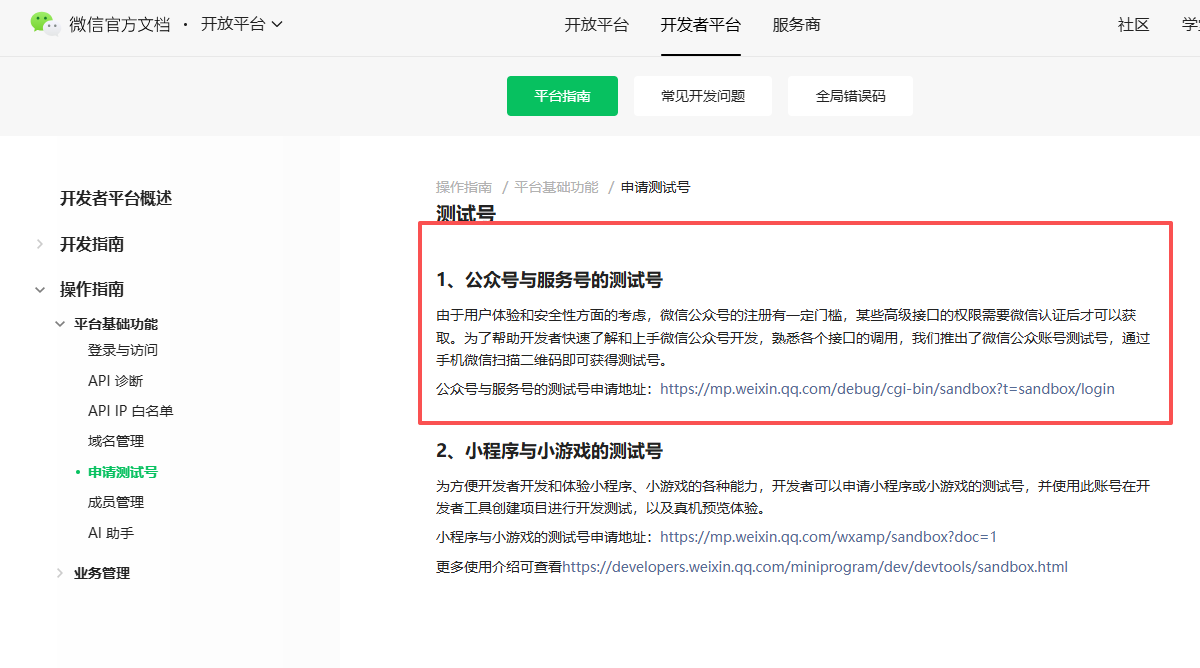Open the 开放平台 dropdown in the header
This screenshot has height=668, width=1200.
pyautogui.click(x=242, y=24)
